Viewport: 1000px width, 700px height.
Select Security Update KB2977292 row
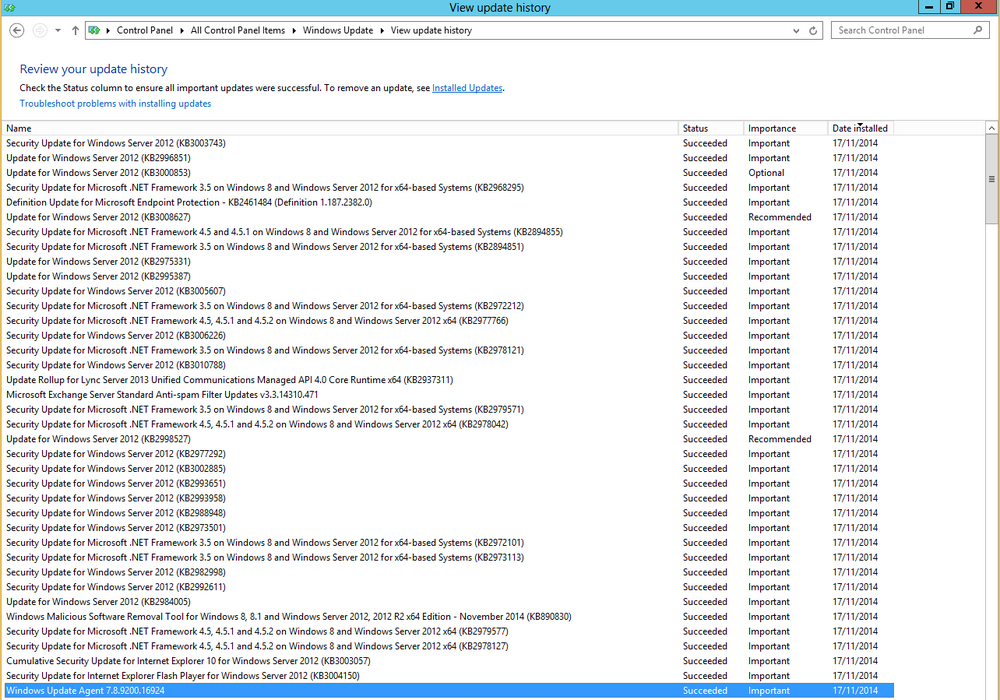click(449, 454)
